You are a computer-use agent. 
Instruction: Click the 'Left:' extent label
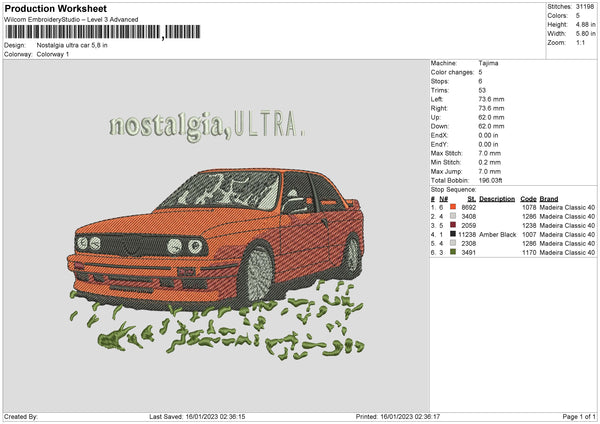[437, 99]
